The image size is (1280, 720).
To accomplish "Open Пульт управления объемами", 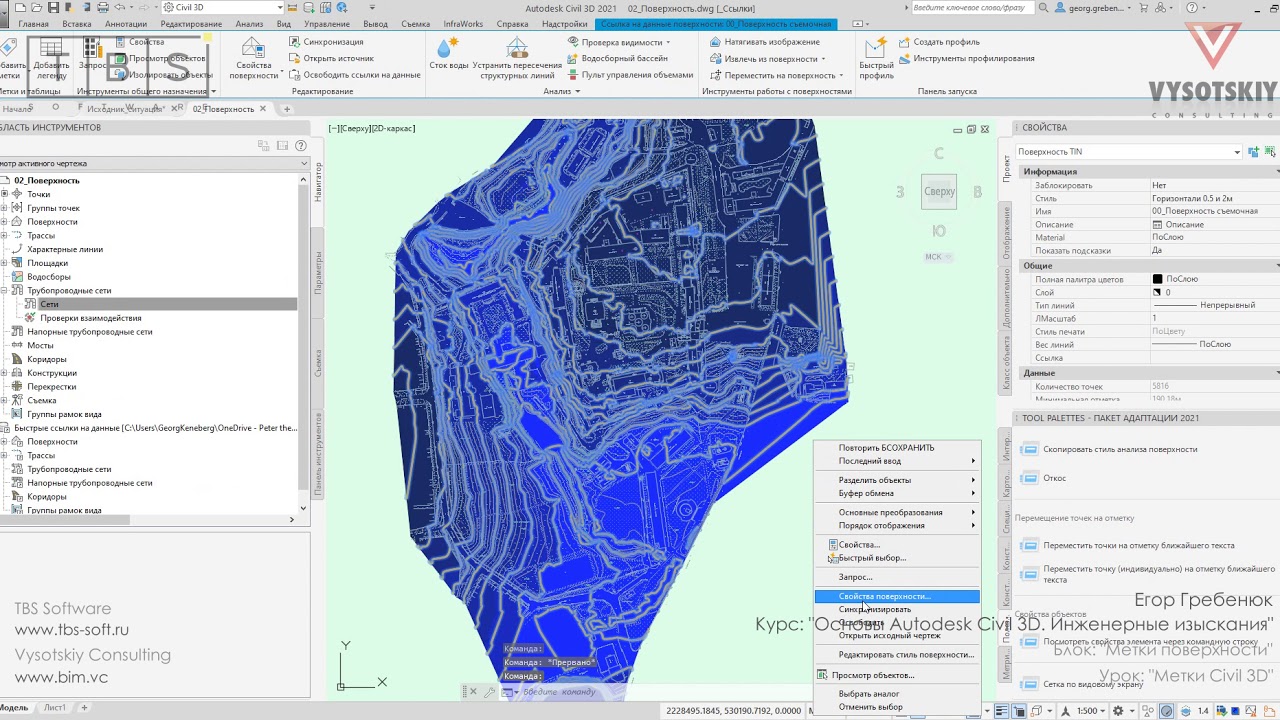I will (x=630, y=75).
